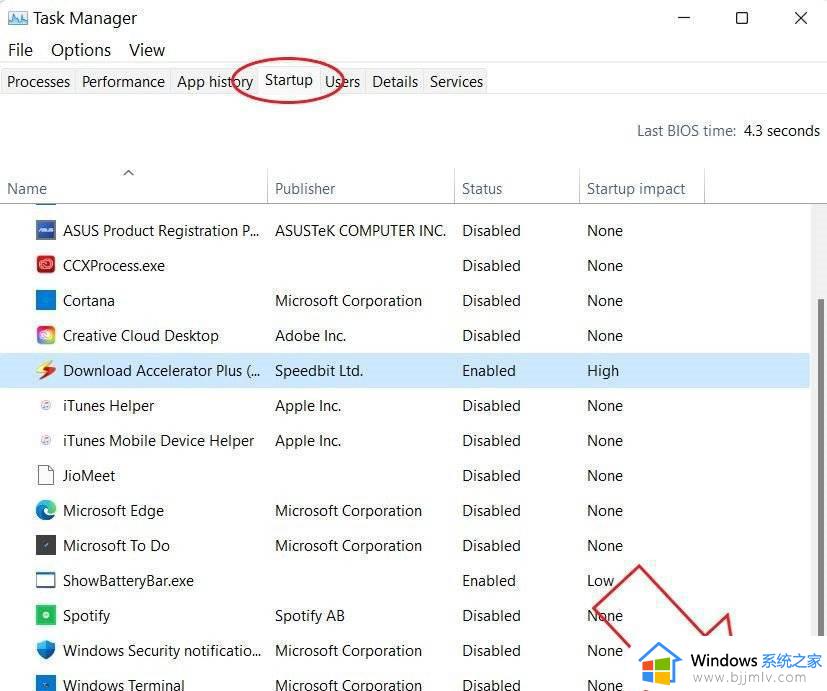
Task: Click the Windows Security shield icon
Action: [x=46, y=650]
